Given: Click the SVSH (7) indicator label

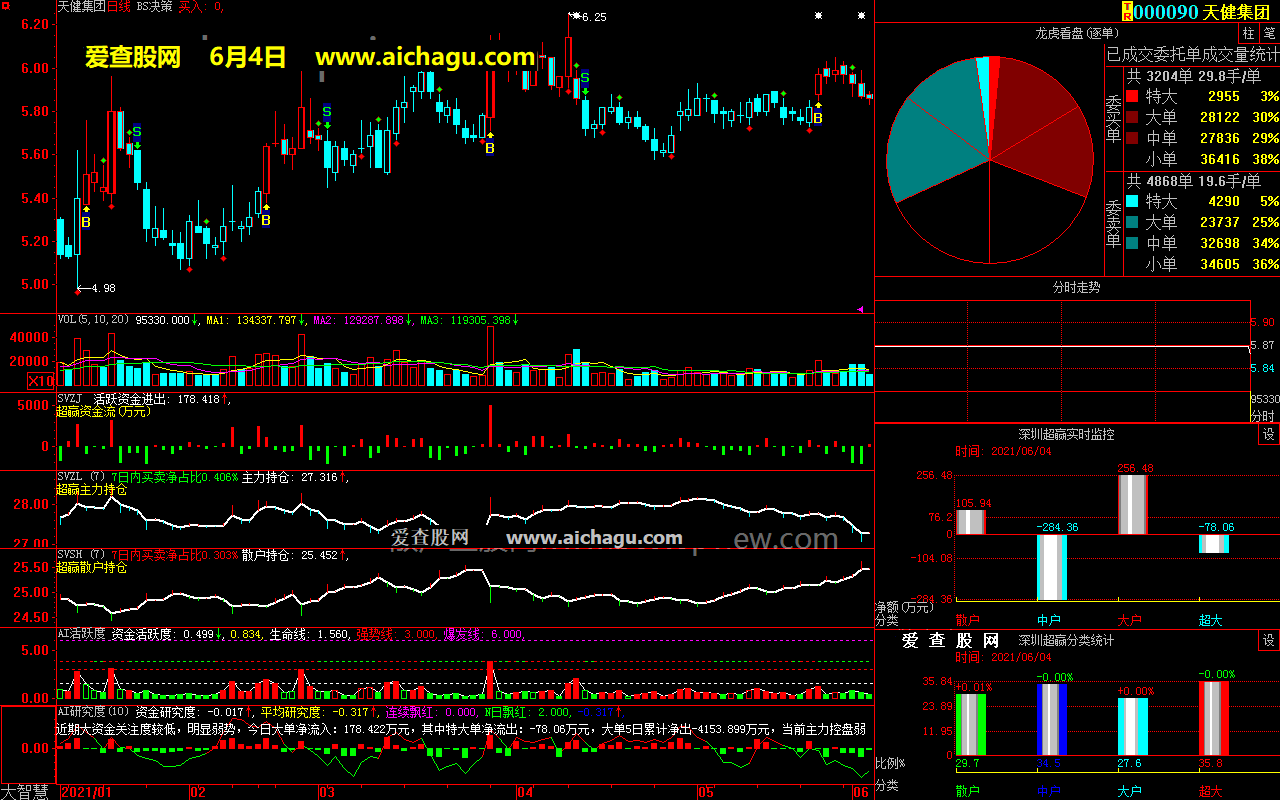Looking at the screenshot, I should point(82,554).
